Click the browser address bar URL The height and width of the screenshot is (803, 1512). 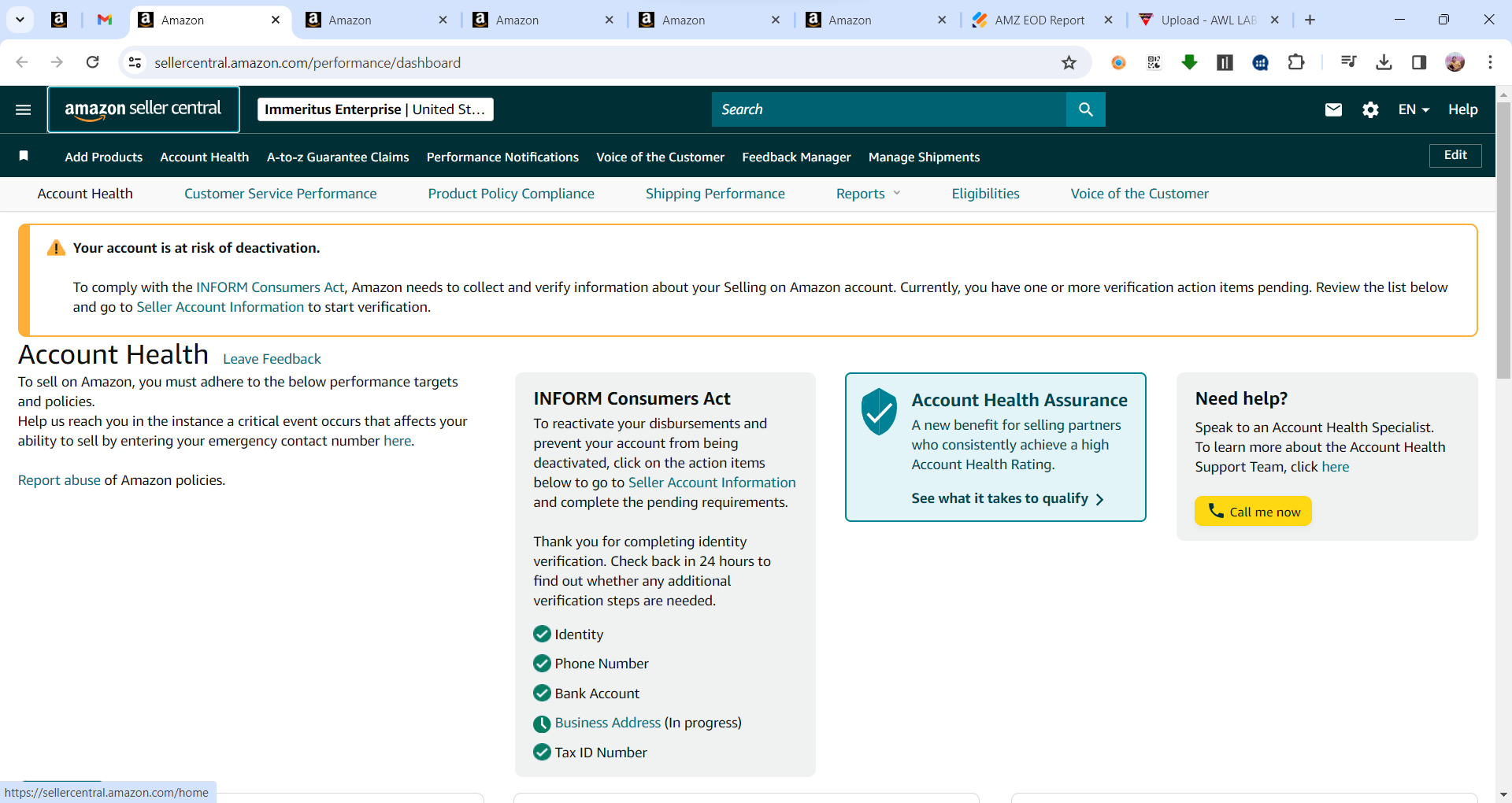tap(307, 62)
